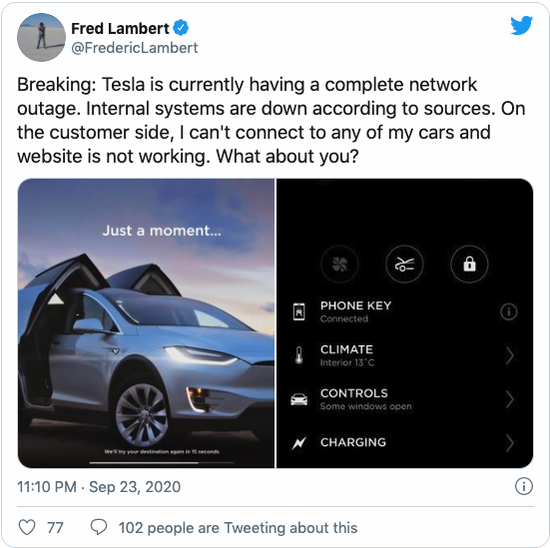
Task: Tap the Phone Key info icon
Action: [509, 312]
